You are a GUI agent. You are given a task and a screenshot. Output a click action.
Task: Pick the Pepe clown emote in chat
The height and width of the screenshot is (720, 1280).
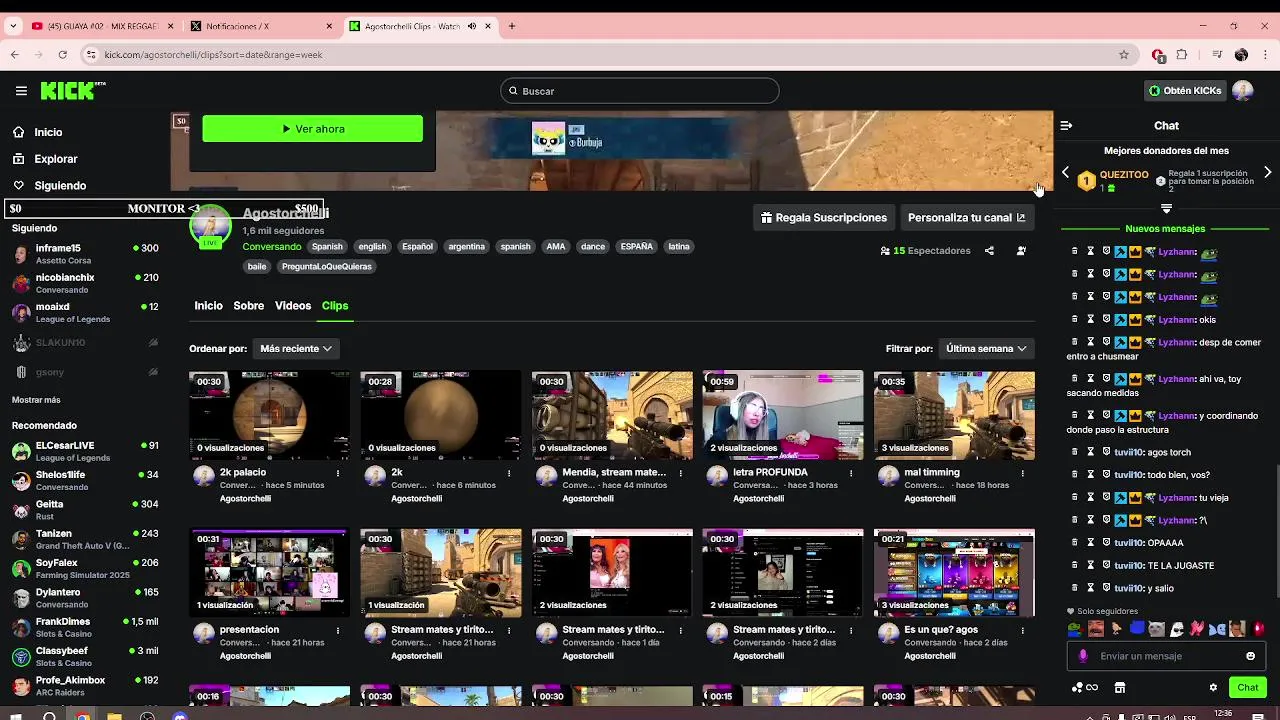point(1075,629)
